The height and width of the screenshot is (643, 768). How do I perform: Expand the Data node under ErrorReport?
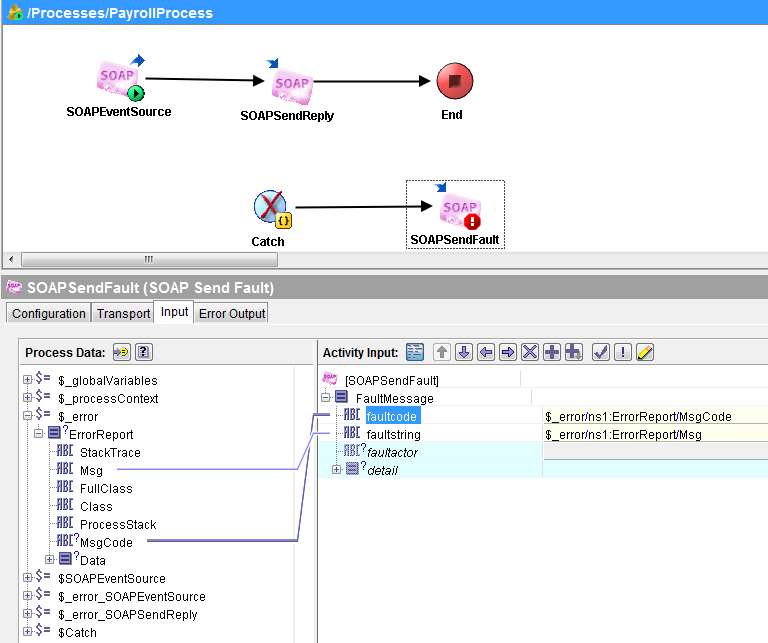click(49, 559)
